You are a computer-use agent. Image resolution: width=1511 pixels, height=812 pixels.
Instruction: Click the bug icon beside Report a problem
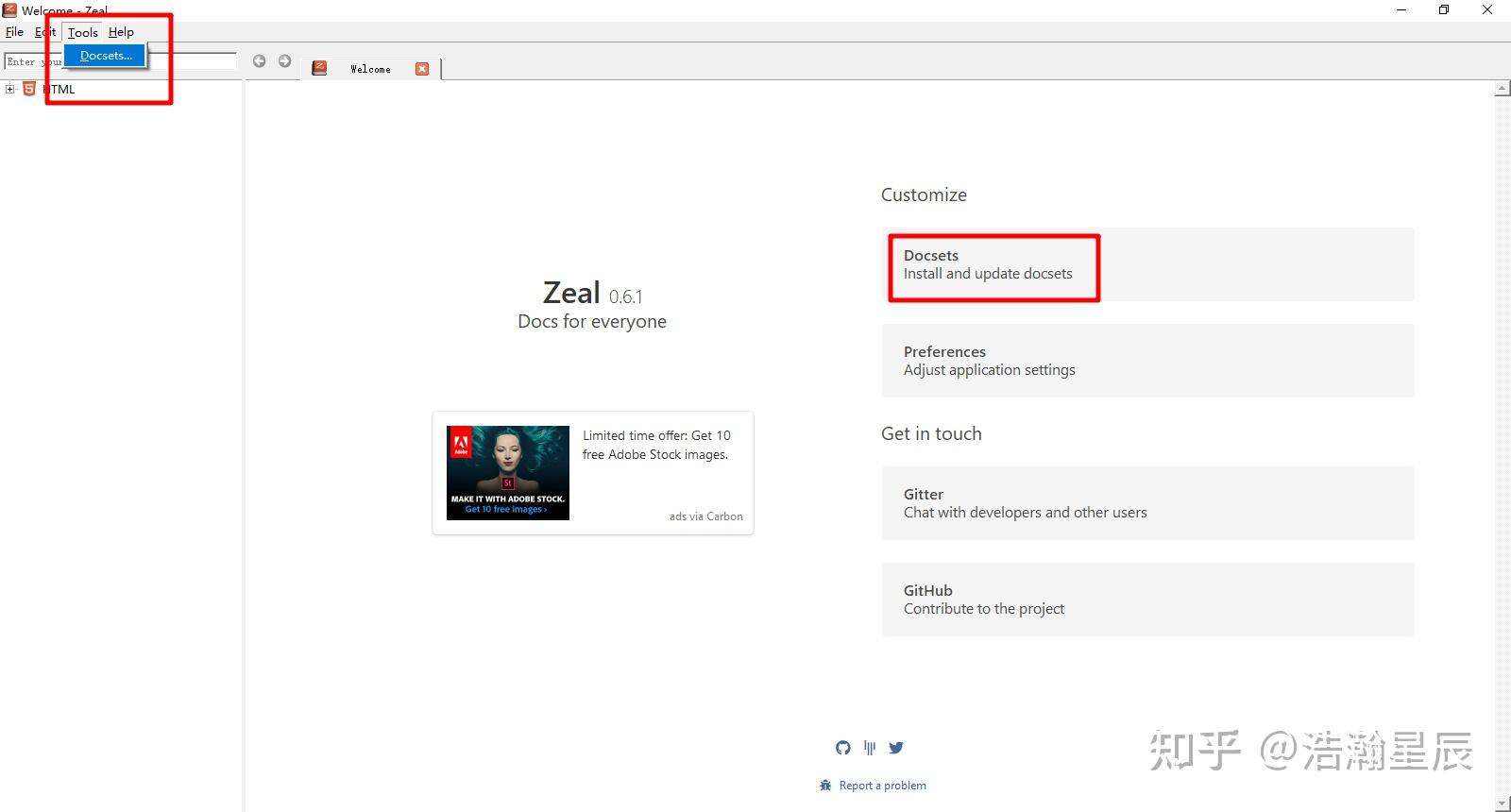(825, 786)
